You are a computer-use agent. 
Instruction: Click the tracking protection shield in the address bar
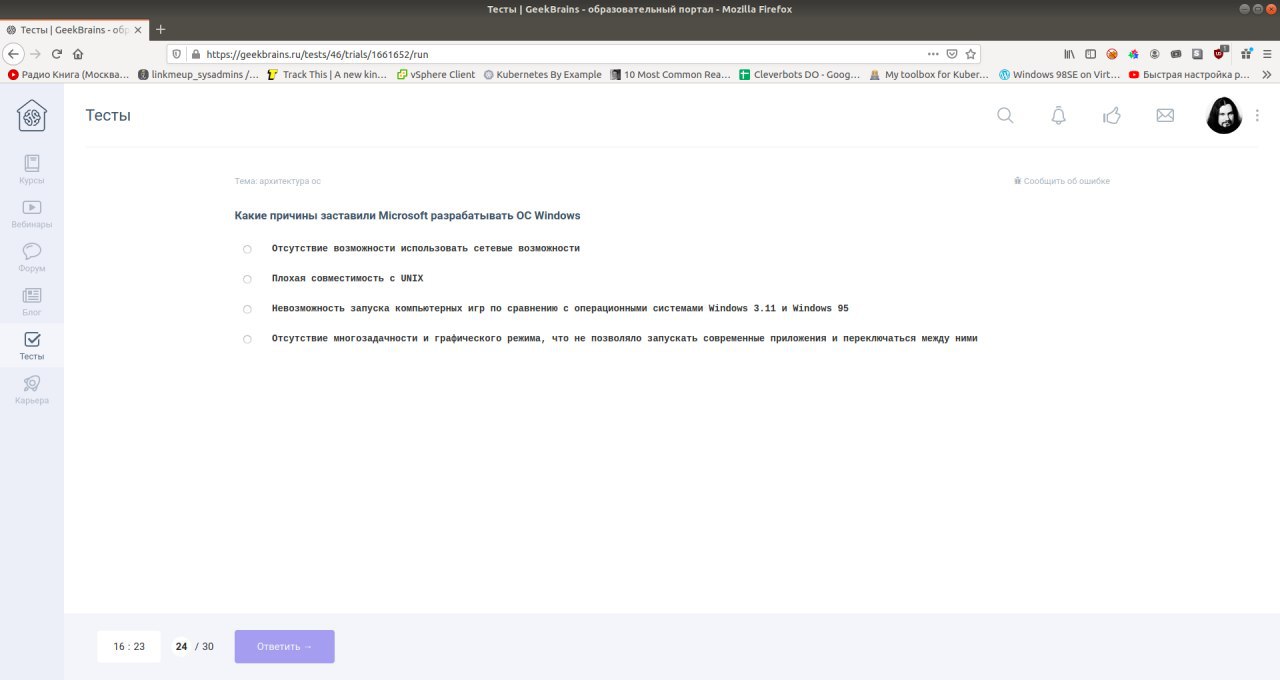click(177, 54)
